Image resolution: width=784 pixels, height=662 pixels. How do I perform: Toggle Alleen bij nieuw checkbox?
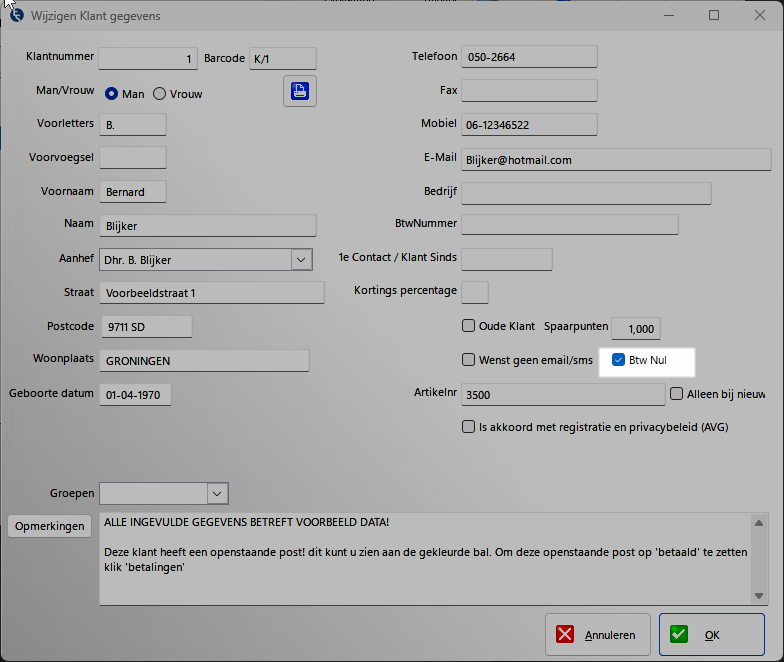pos(676,394)
